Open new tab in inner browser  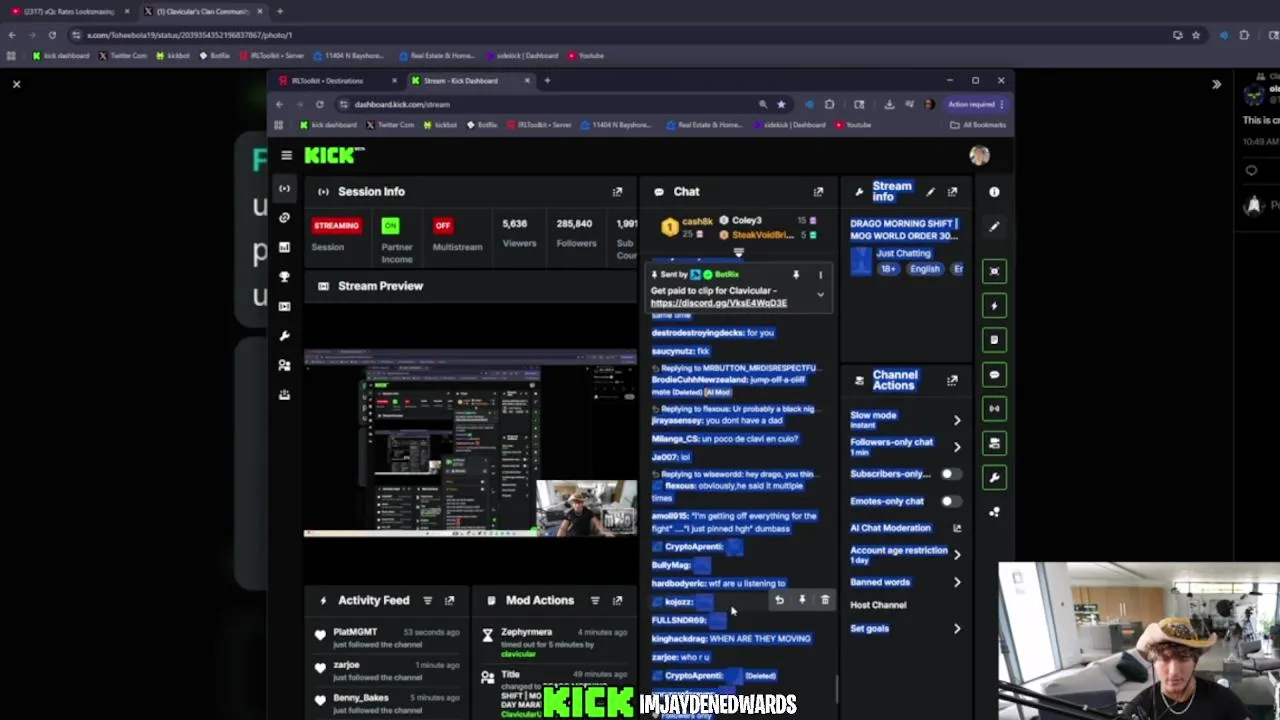547,81
